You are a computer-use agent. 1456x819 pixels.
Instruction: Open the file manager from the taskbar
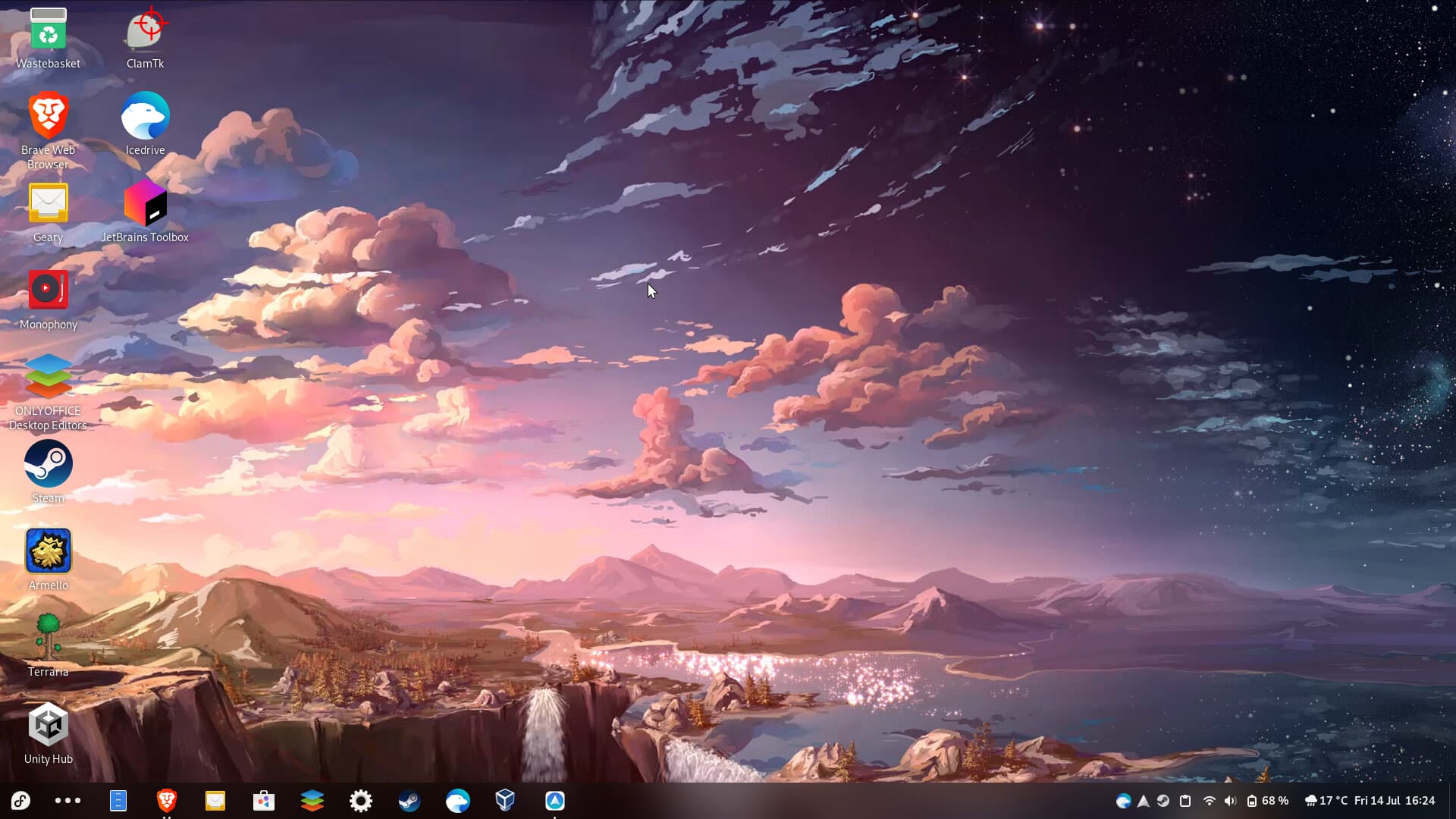(118, 801)
